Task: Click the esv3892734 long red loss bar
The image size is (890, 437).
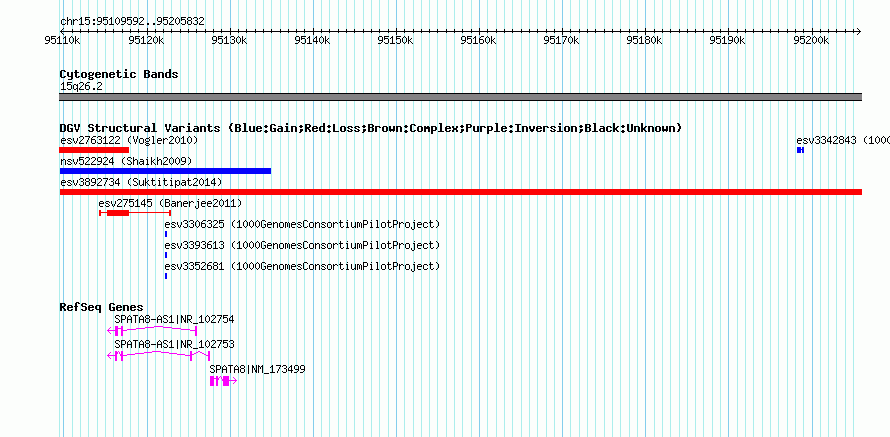Action: pos(460,192)
